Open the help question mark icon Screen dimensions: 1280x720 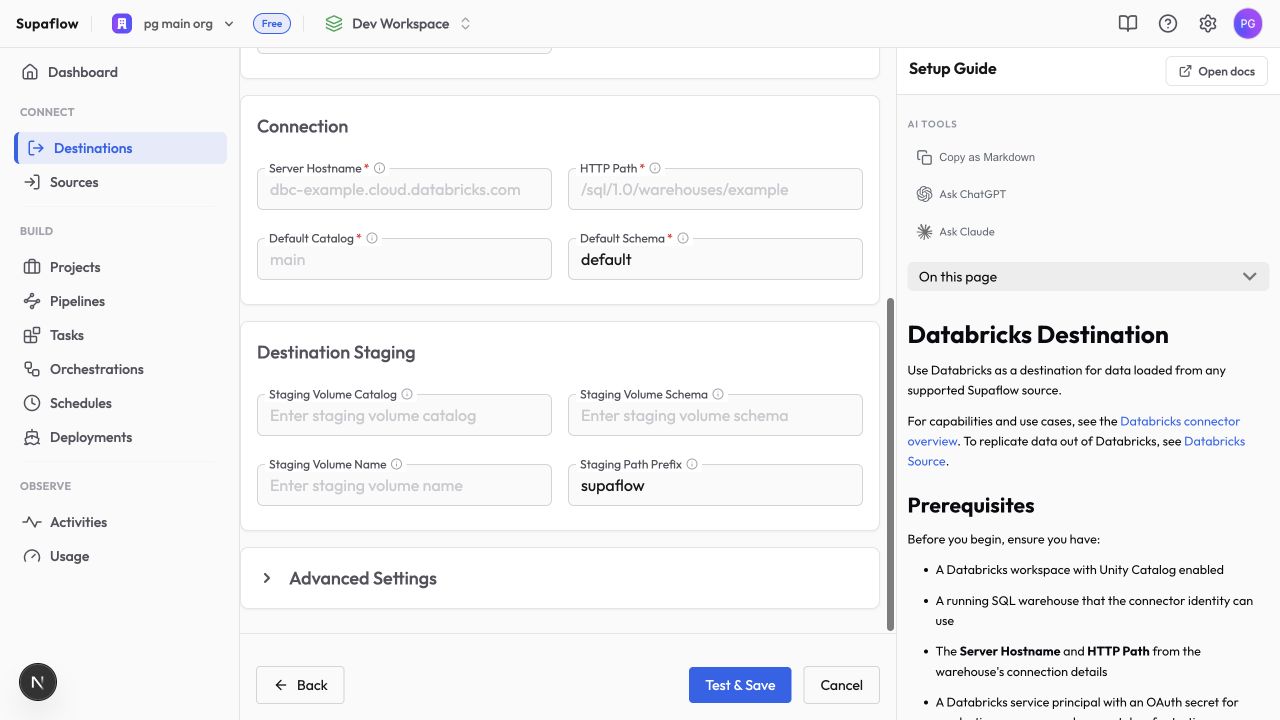pyautogui.click(x=1168, y=23)
